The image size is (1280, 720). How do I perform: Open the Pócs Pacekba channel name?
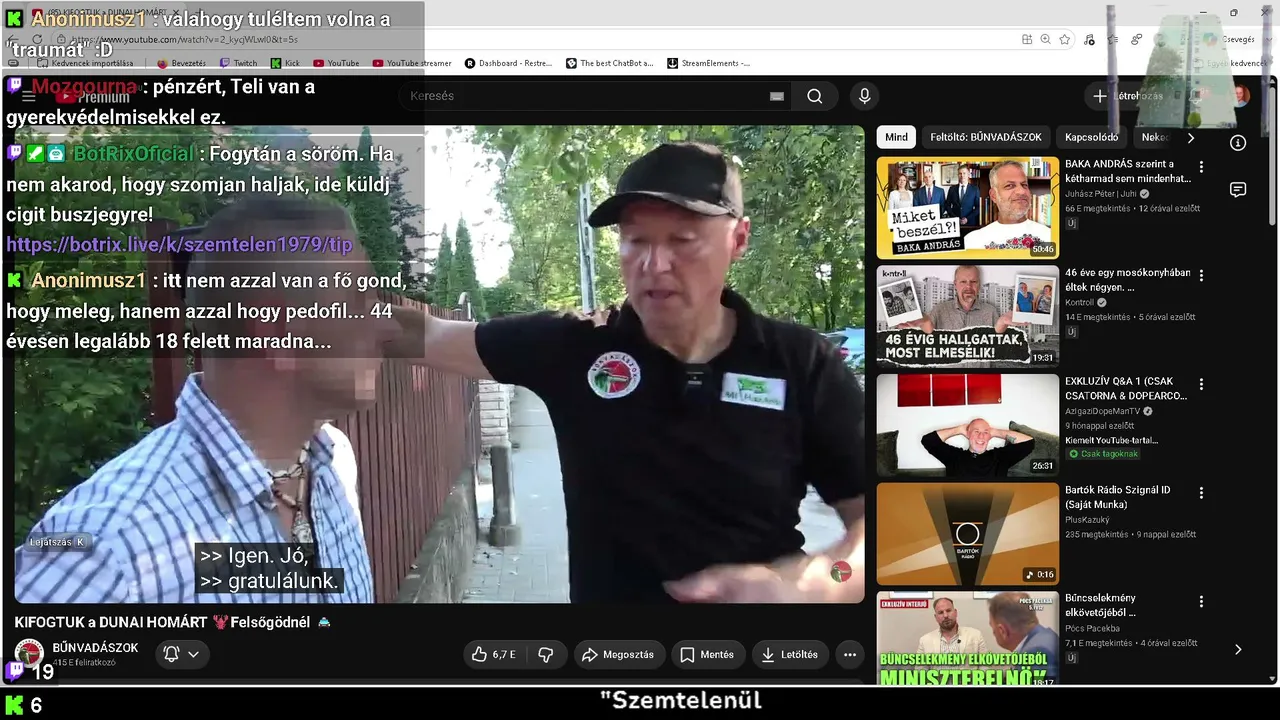pyautogui.click(x=1092, y=628)
